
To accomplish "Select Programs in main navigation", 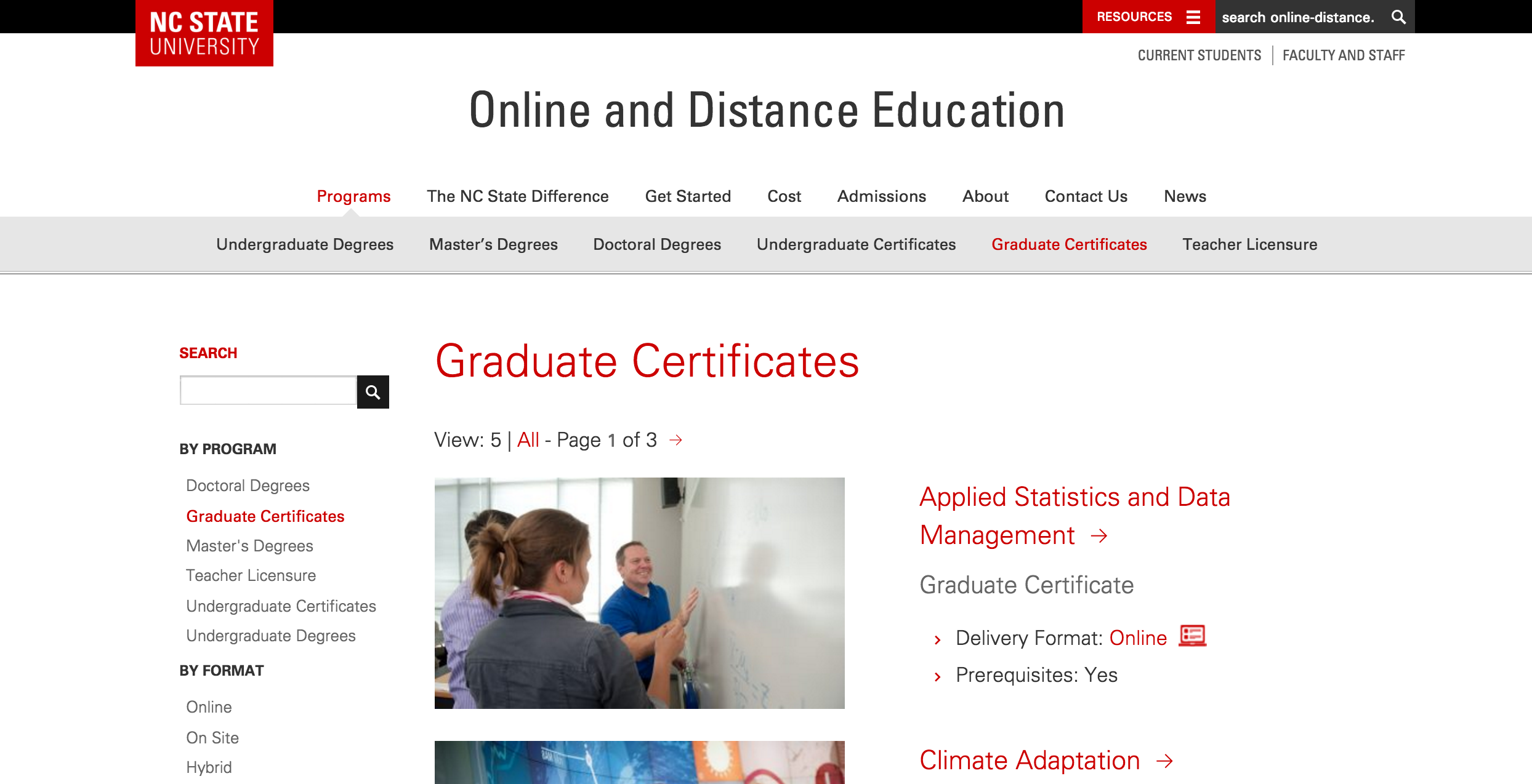I will point(353,196).
